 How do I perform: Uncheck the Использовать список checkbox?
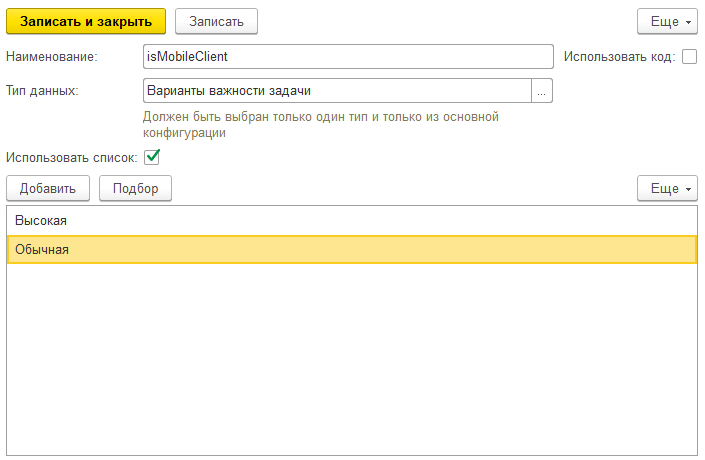[152, 157]
